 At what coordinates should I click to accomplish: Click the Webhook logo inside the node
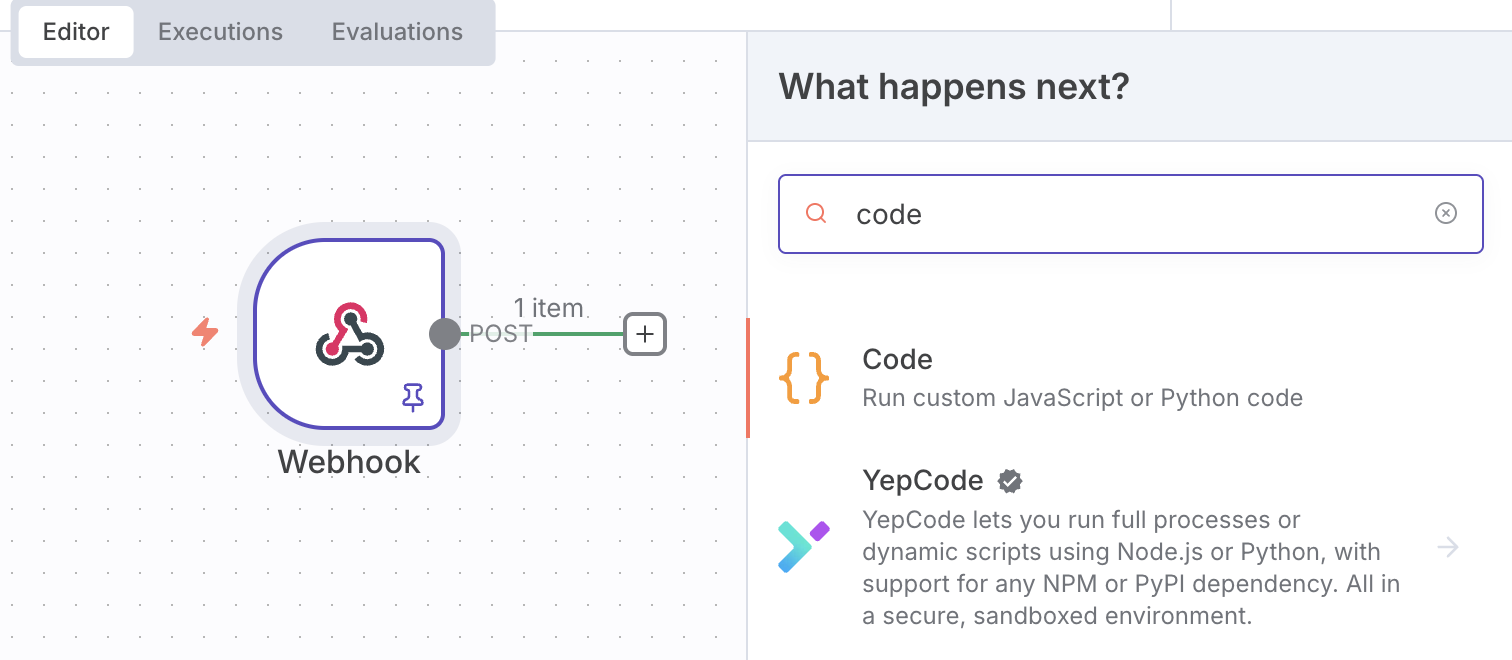click(x=350, y=334)
